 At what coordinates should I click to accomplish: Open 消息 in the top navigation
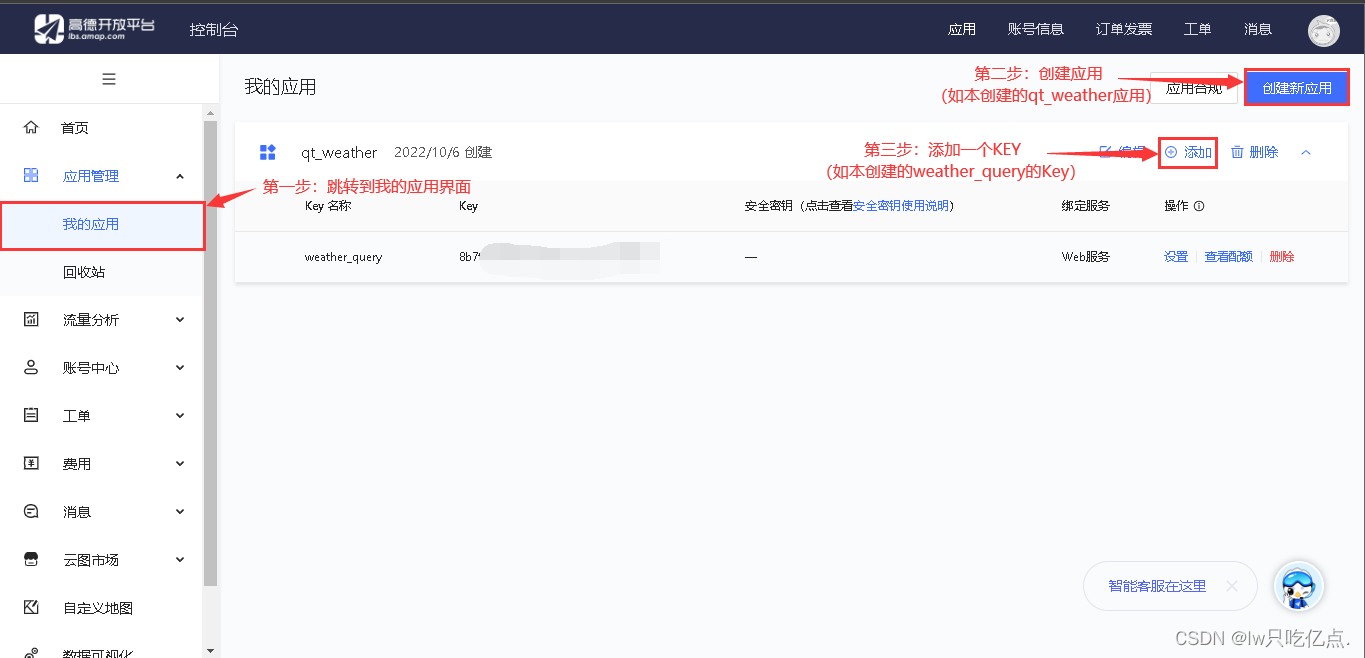(1258, 29)
